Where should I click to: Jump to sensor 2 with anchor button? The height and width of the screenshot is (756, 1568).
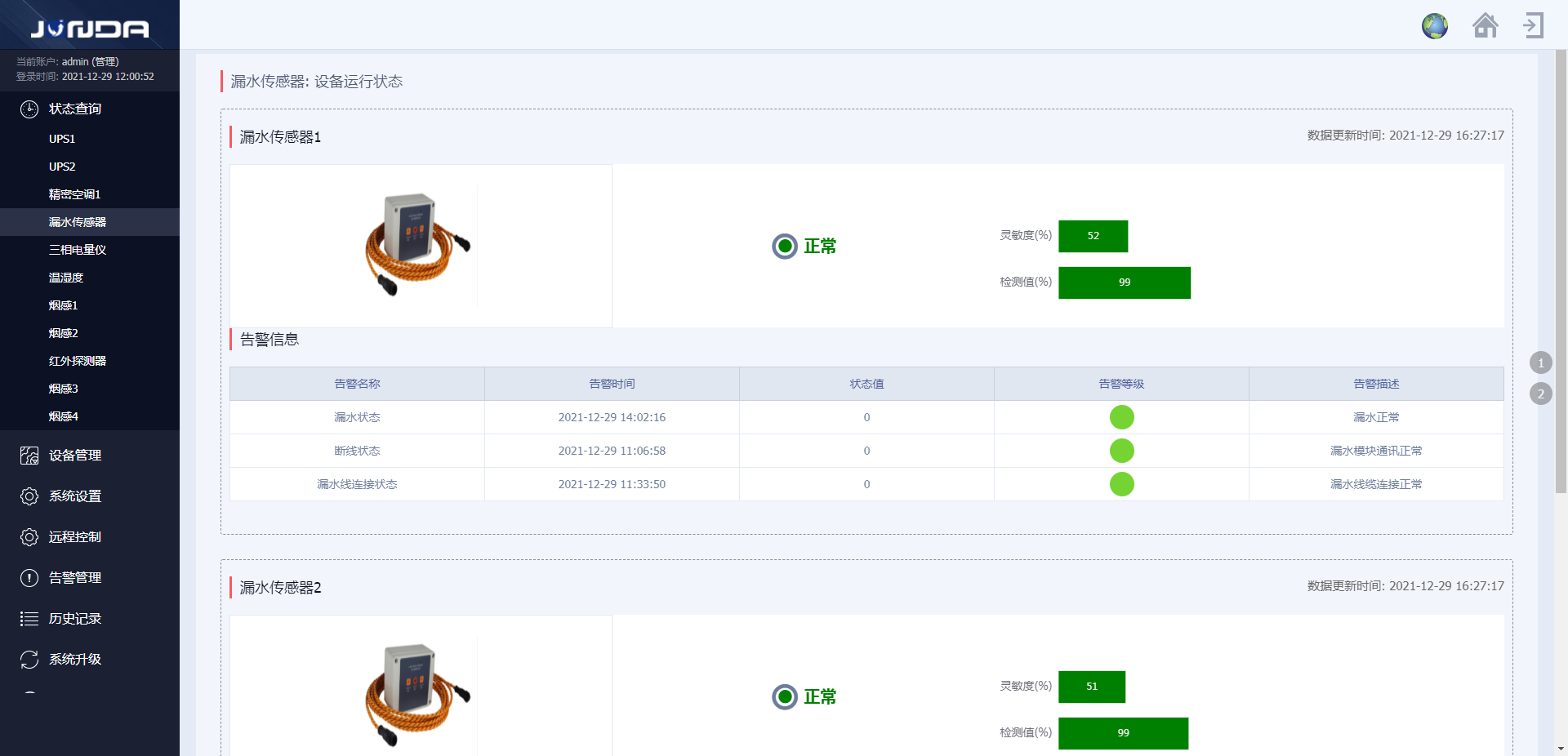click(1540, 394)
